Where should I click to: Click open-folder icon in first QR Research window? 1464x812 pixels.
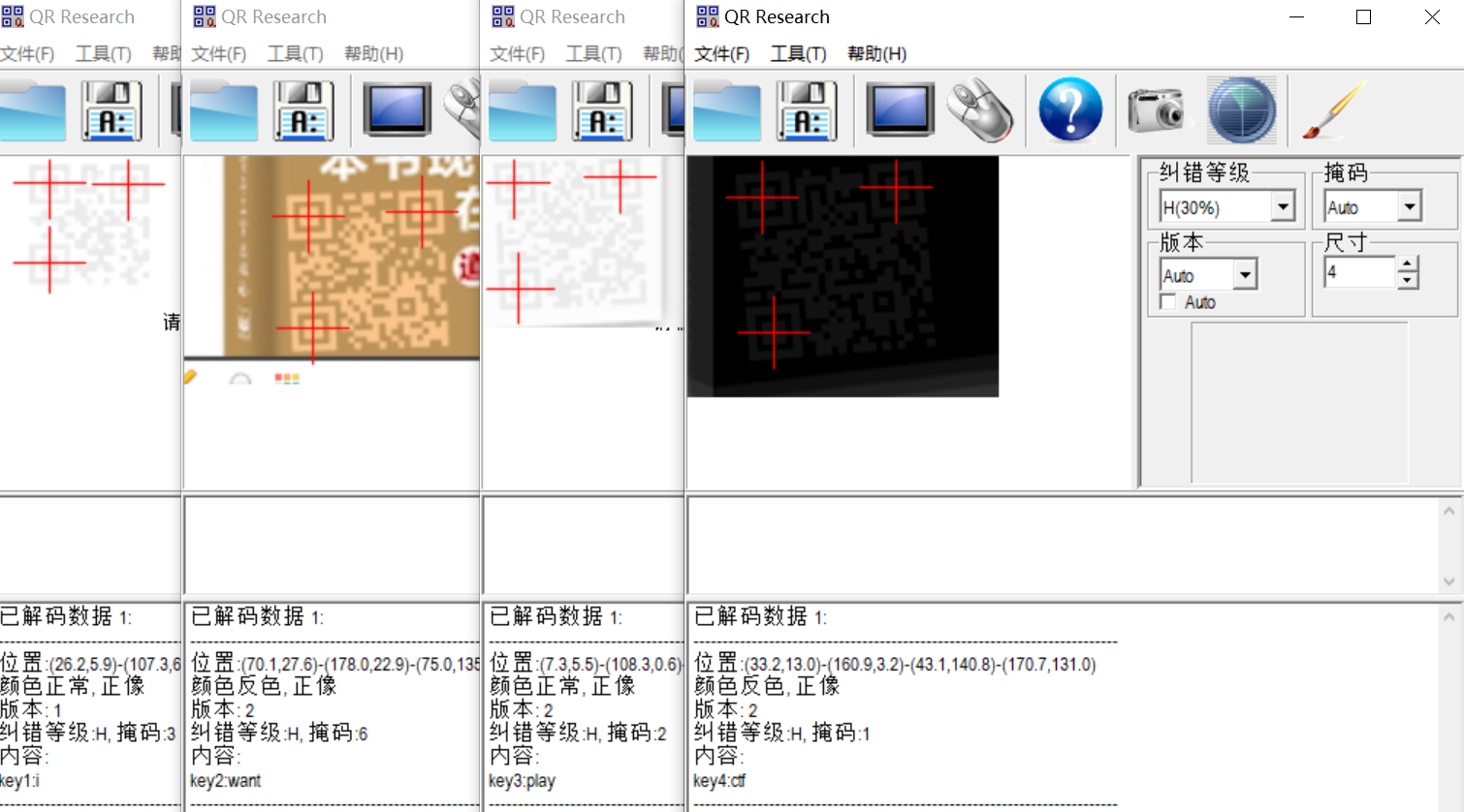33,110
